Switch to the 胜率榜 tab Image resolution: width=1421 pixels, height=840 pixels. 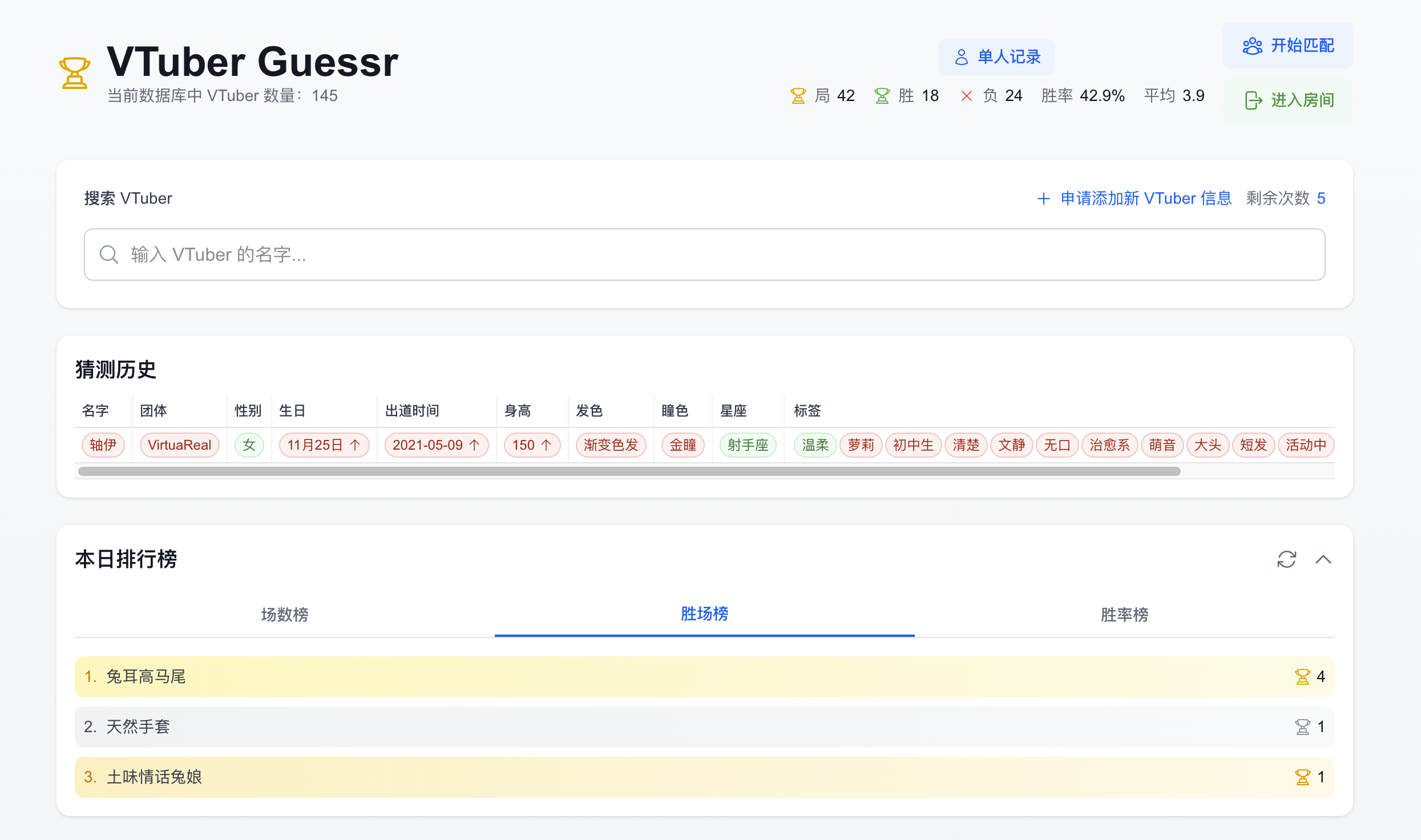pyautogui.click(x=1124, y=615)
